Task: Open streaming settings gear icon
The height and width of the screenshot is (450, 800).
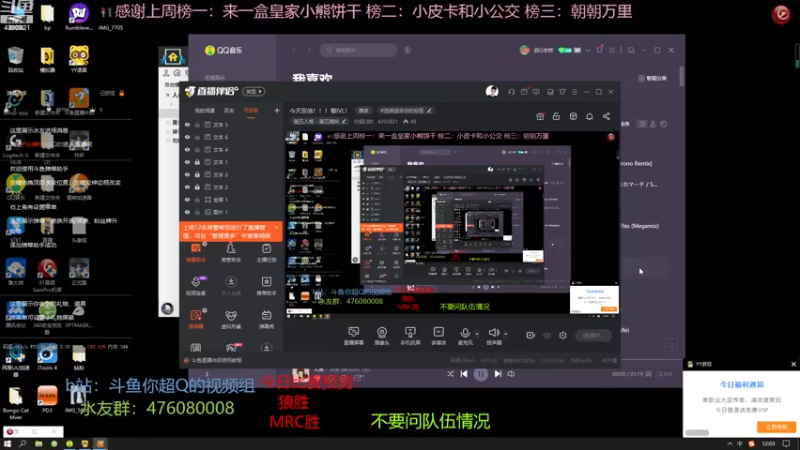Action: point(563,335)
